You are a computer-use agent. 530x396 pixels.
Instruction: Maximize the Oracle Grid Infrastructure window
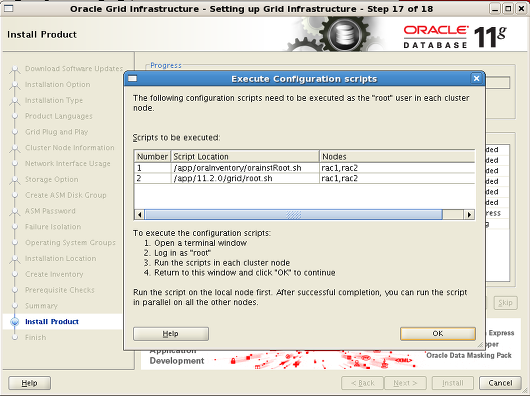pos(508,9)
